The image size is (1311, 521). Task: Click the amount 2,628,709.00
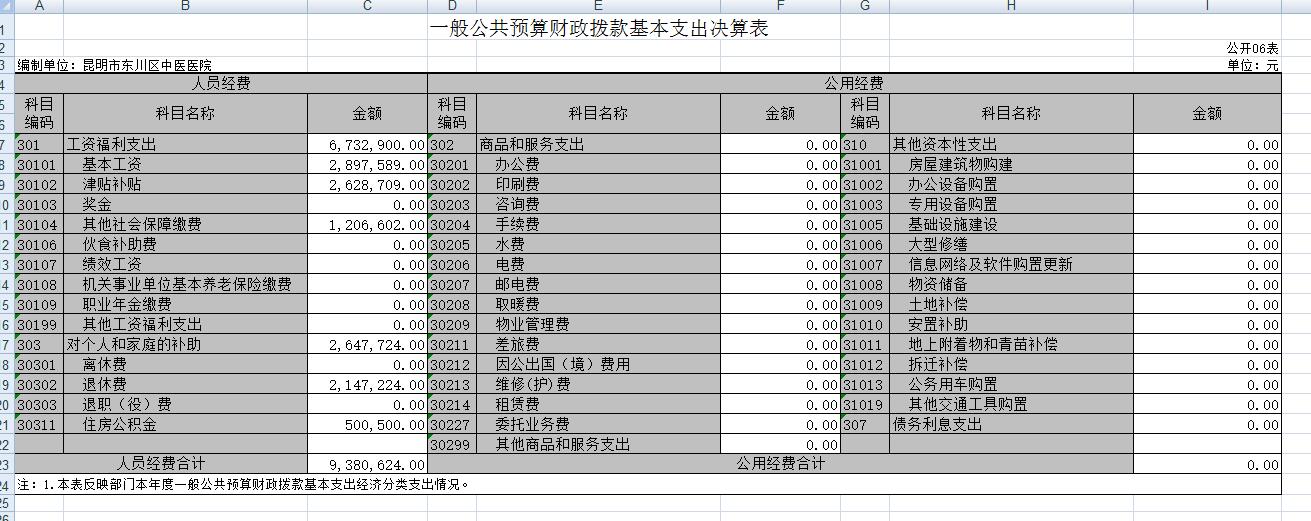tap(367, 184)
